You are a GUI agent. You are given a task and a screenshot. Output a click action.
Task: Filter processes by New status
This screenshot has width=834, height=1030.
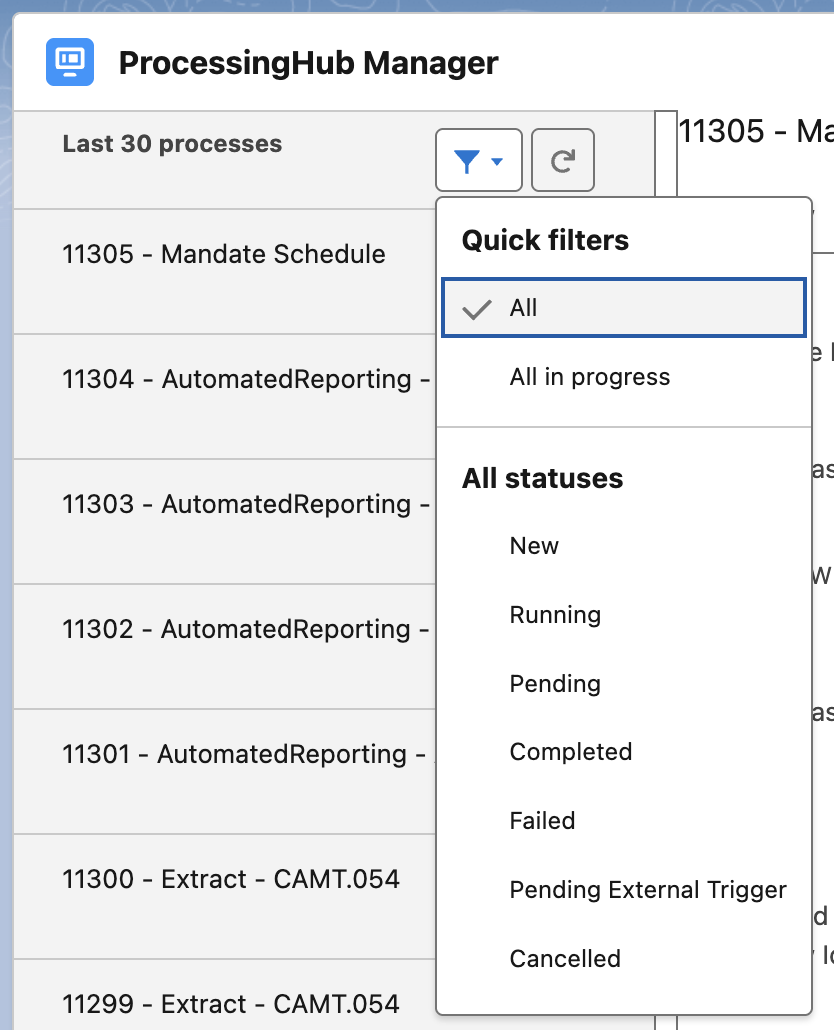tap(534, 546)
